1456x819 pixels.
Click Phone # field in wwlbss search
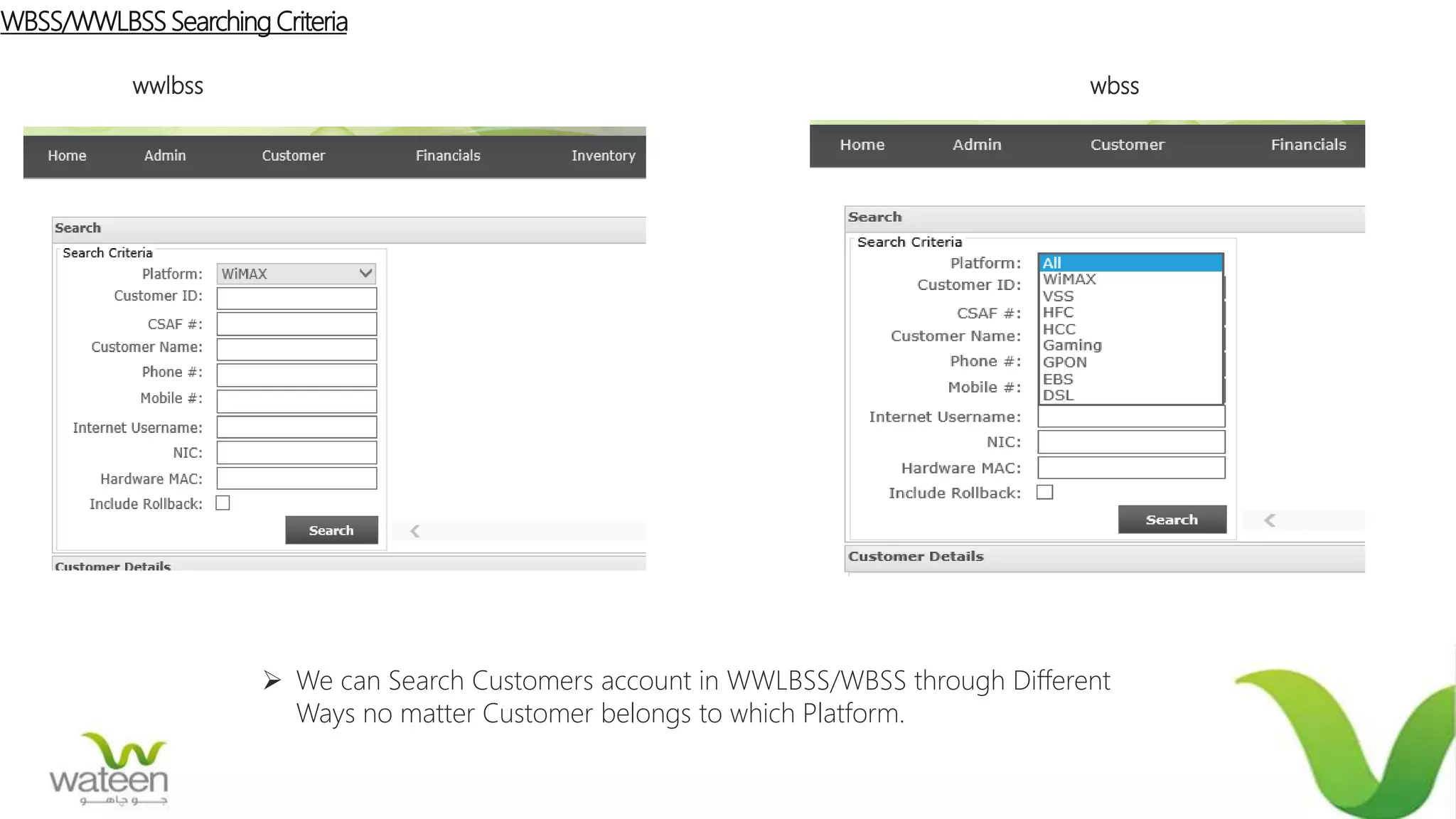(x=296, y=375)
